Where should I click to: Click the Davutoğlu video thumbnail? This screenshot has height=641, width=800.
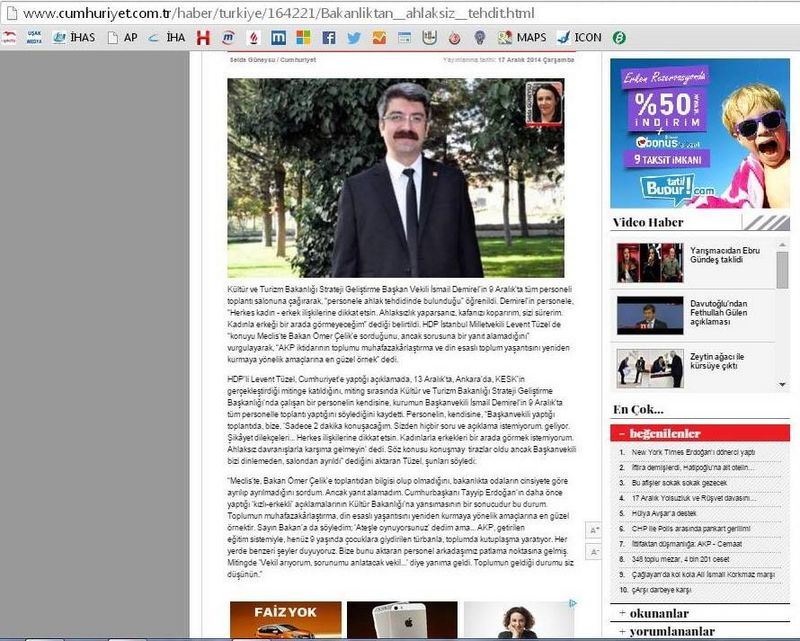tap(649, 316)
